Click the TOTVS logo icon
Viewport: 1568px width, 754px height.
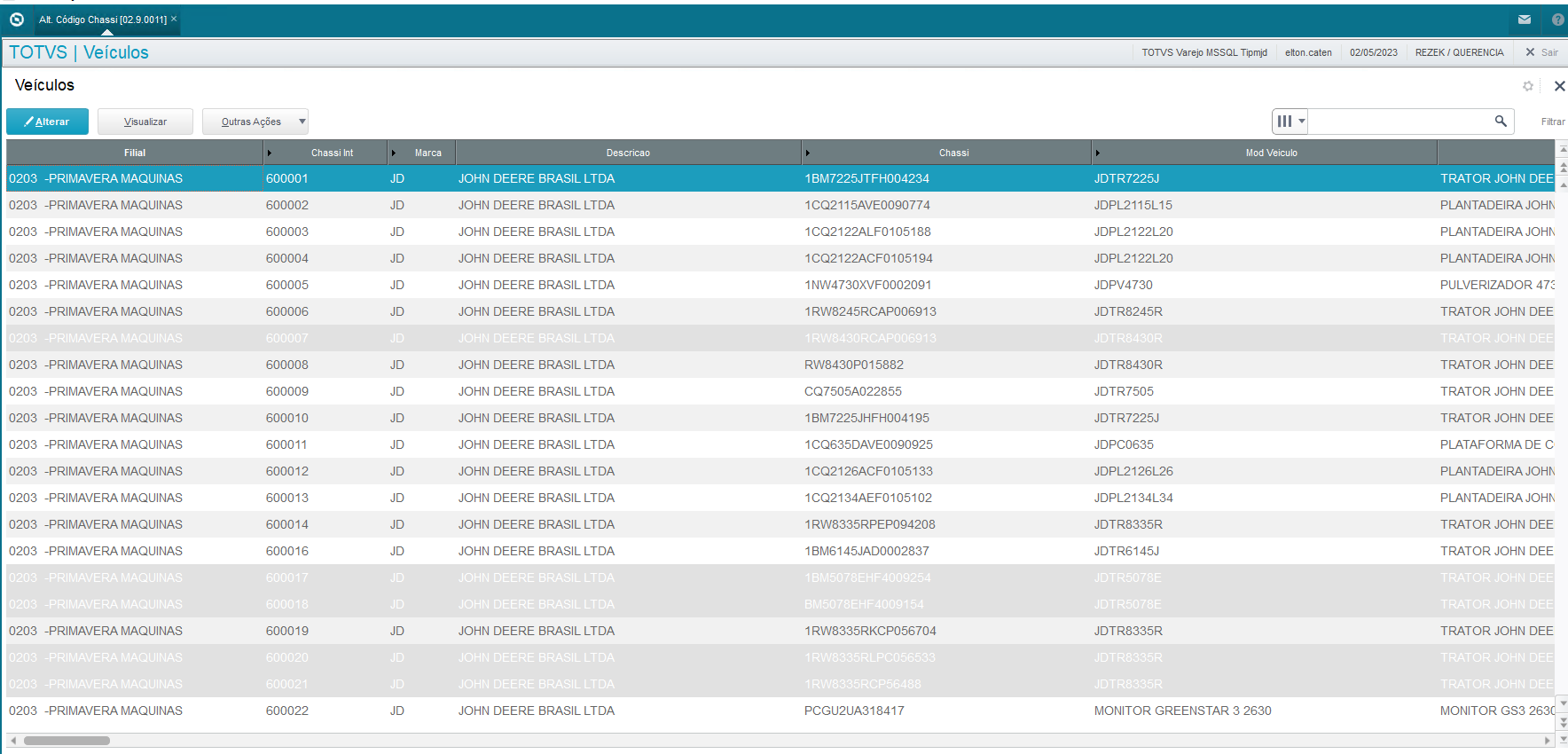(16, 19)
